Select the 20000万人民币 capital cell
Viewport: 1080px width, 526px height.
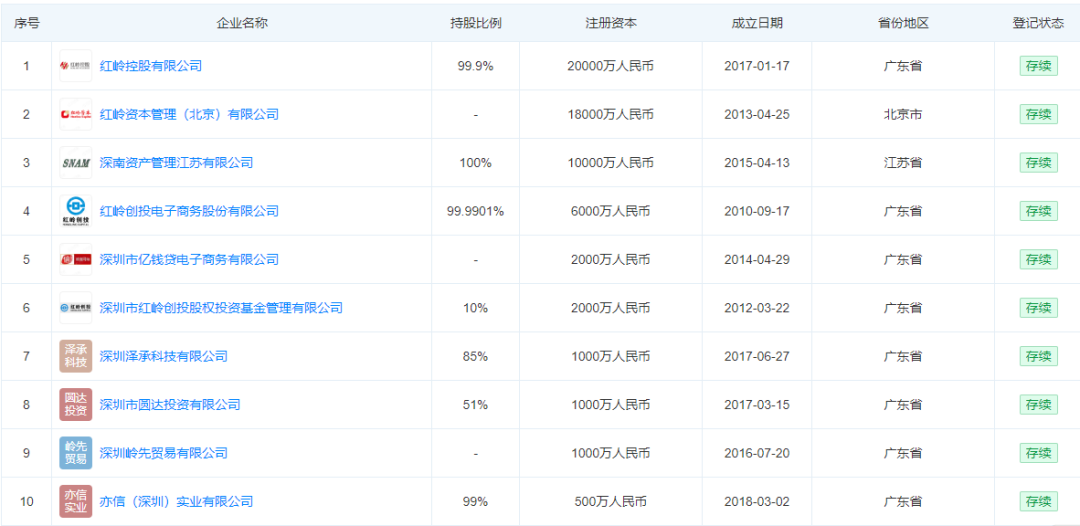611,66
